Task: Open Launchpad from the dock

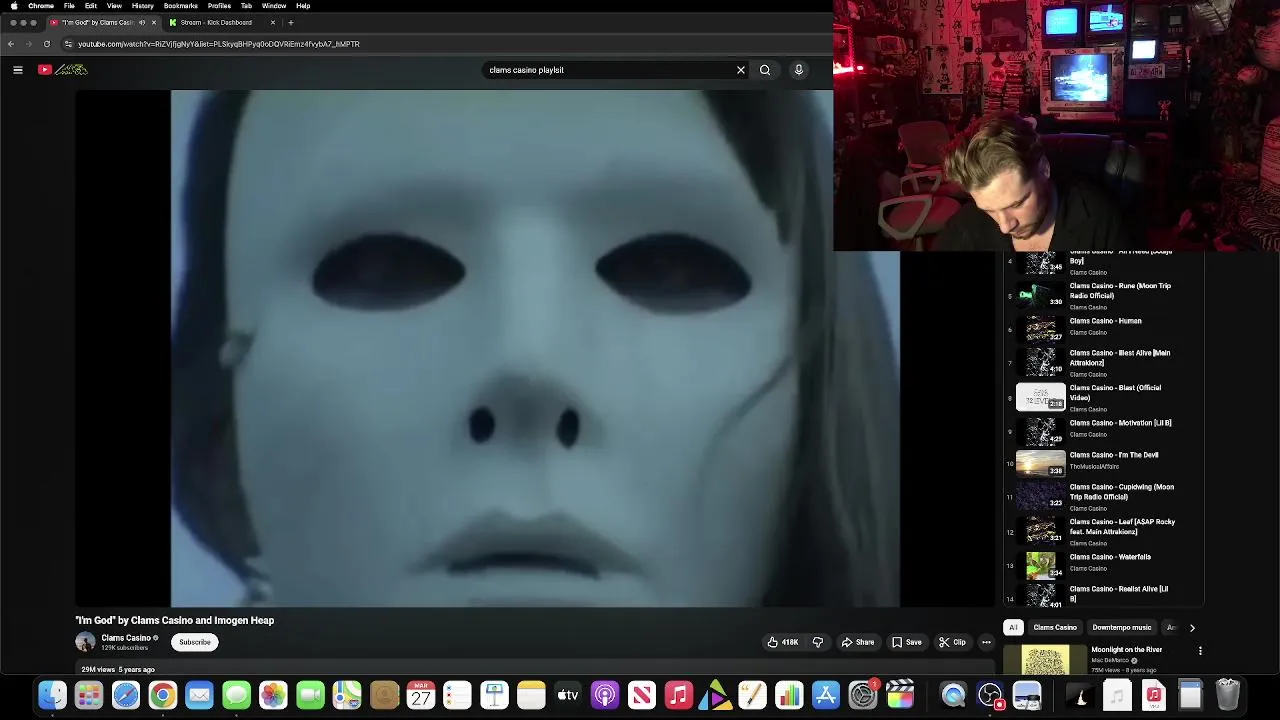Action: click(89, 694)
